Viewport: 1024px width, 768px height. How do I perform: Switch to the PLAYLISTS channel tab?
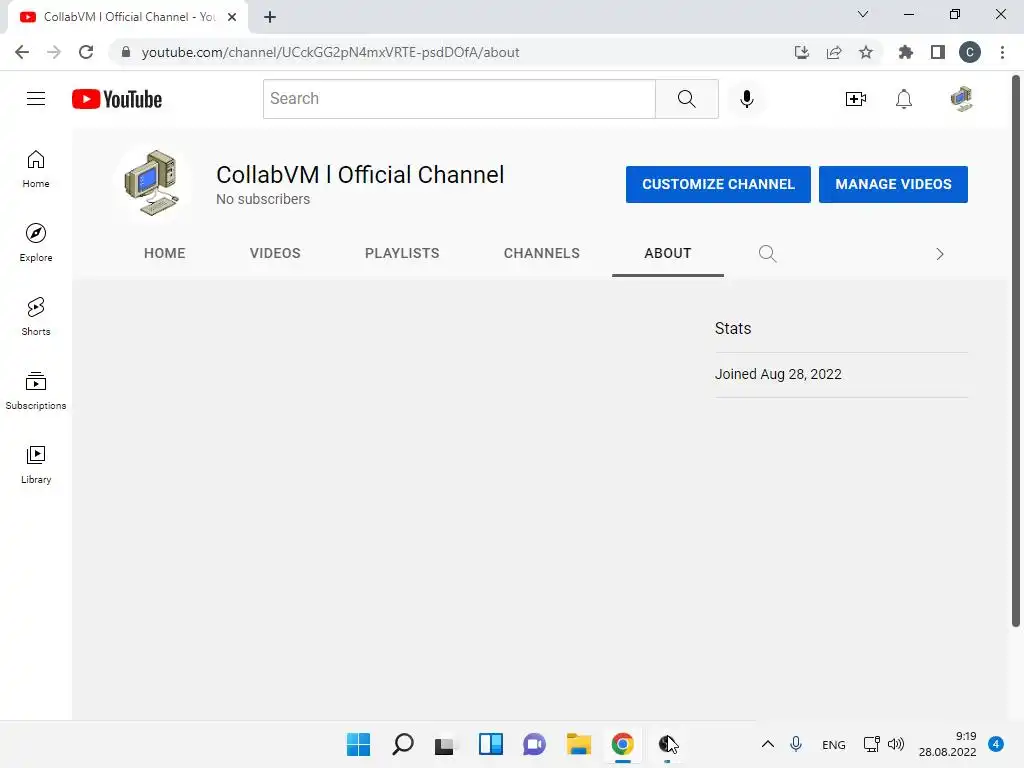[402, 253]
